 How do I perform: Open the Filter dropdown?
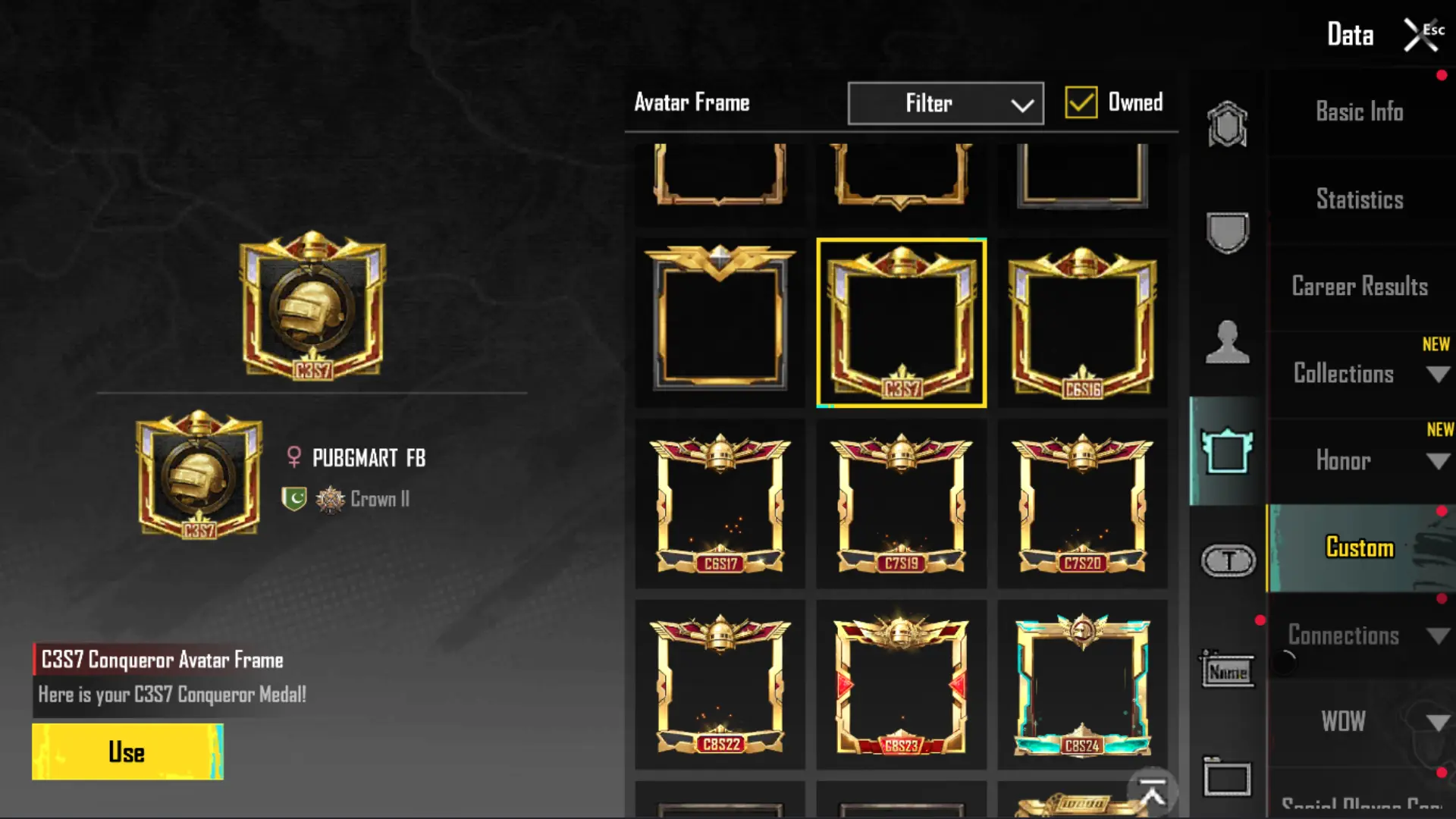(x=946, y=103)
